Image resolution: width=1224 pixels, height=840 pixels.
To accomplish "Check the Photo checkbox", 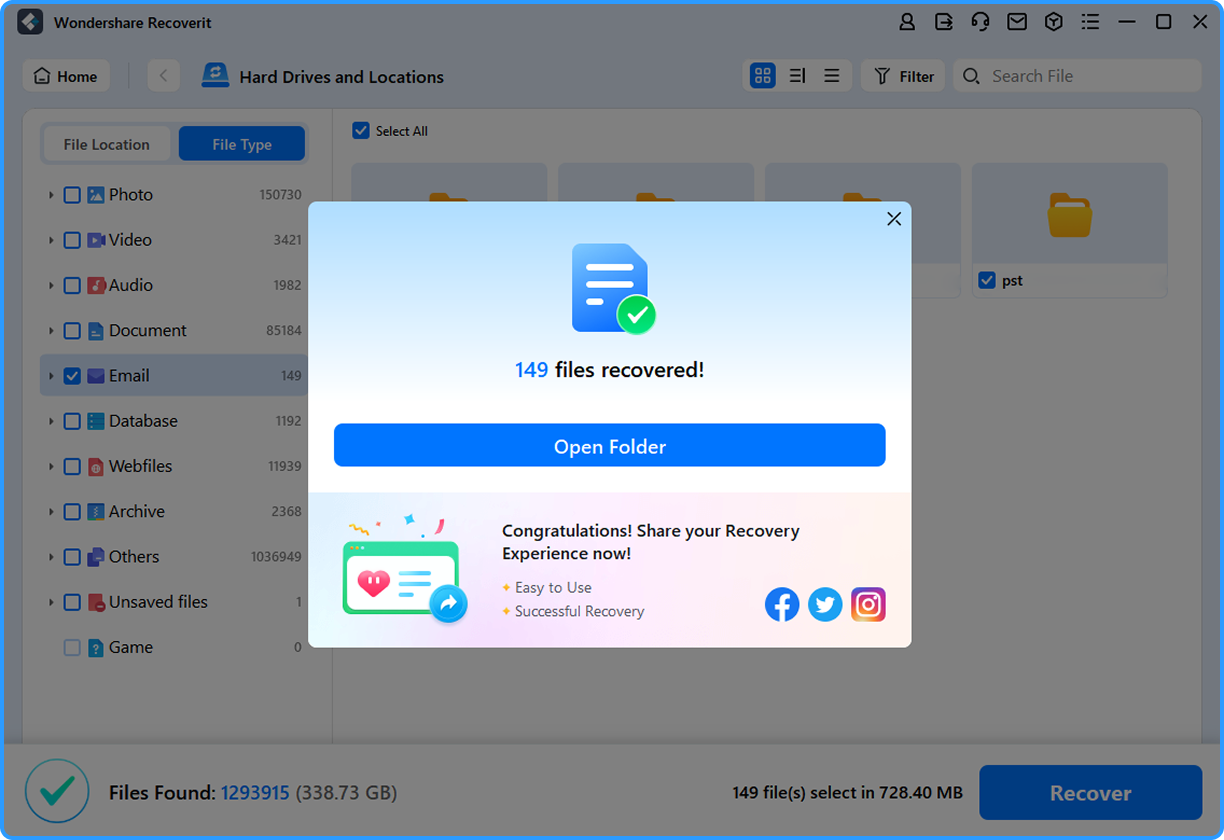I will (x=72, y=195).
